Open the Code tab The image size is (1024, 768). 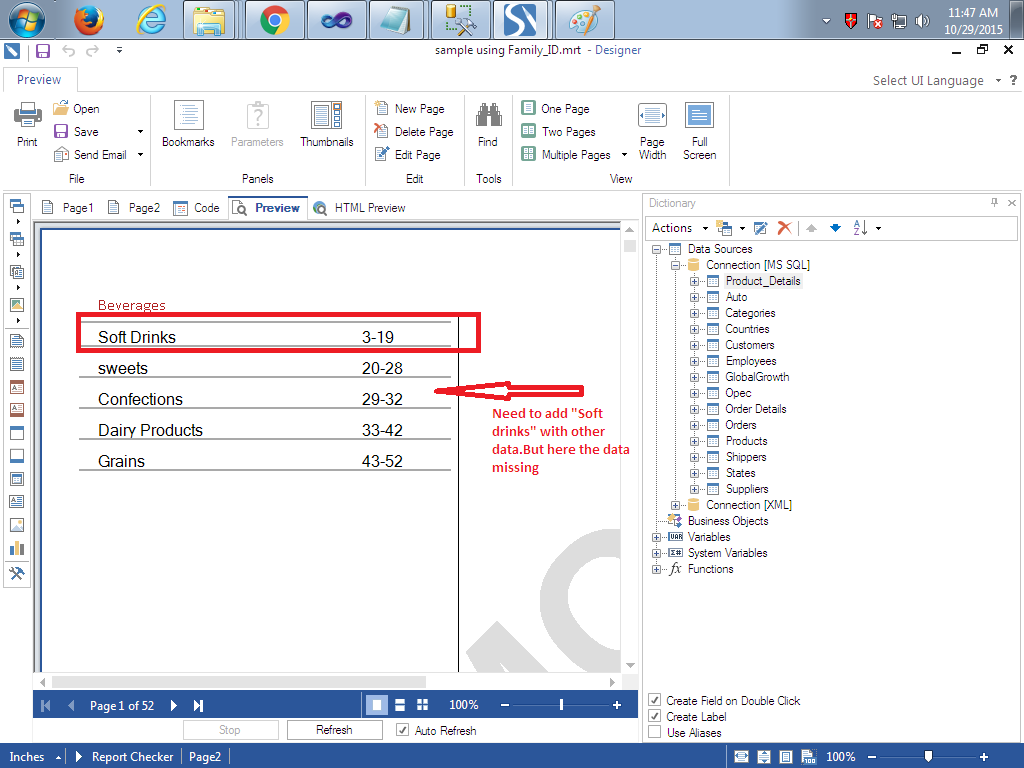coord(197,208)
